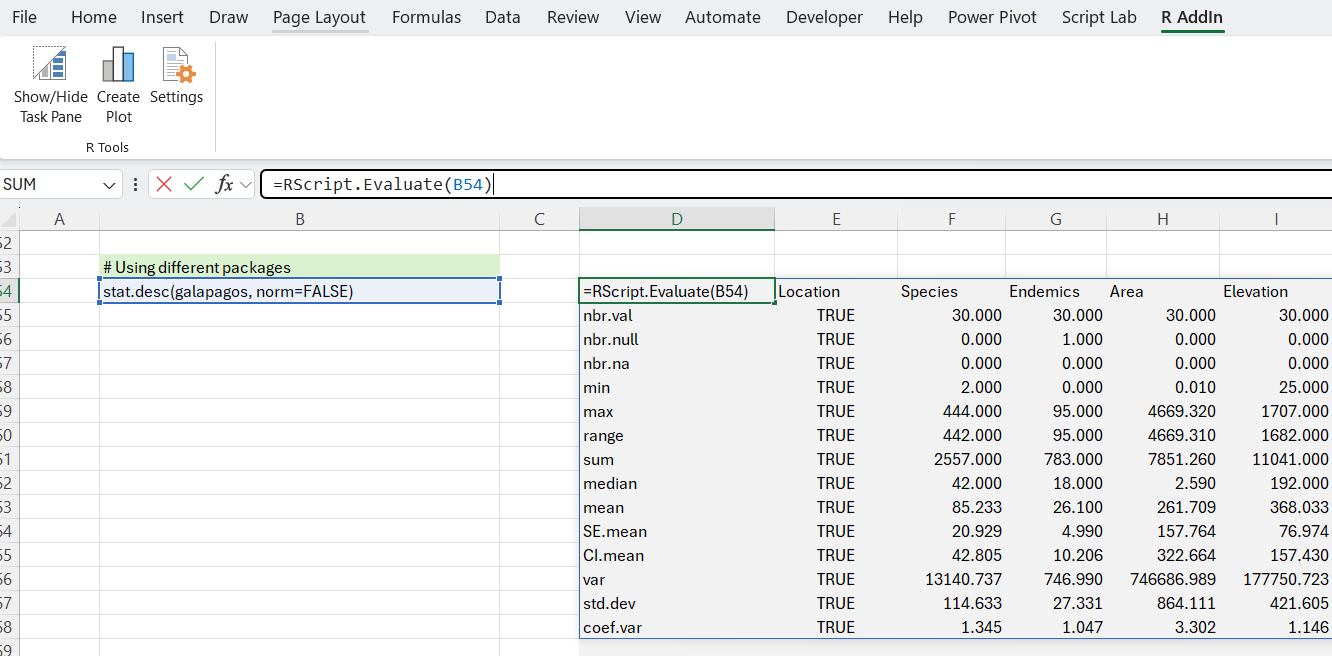Click the 'SE.mean' row label
This screenshot has width=1332, height=656.
(677, 531)
